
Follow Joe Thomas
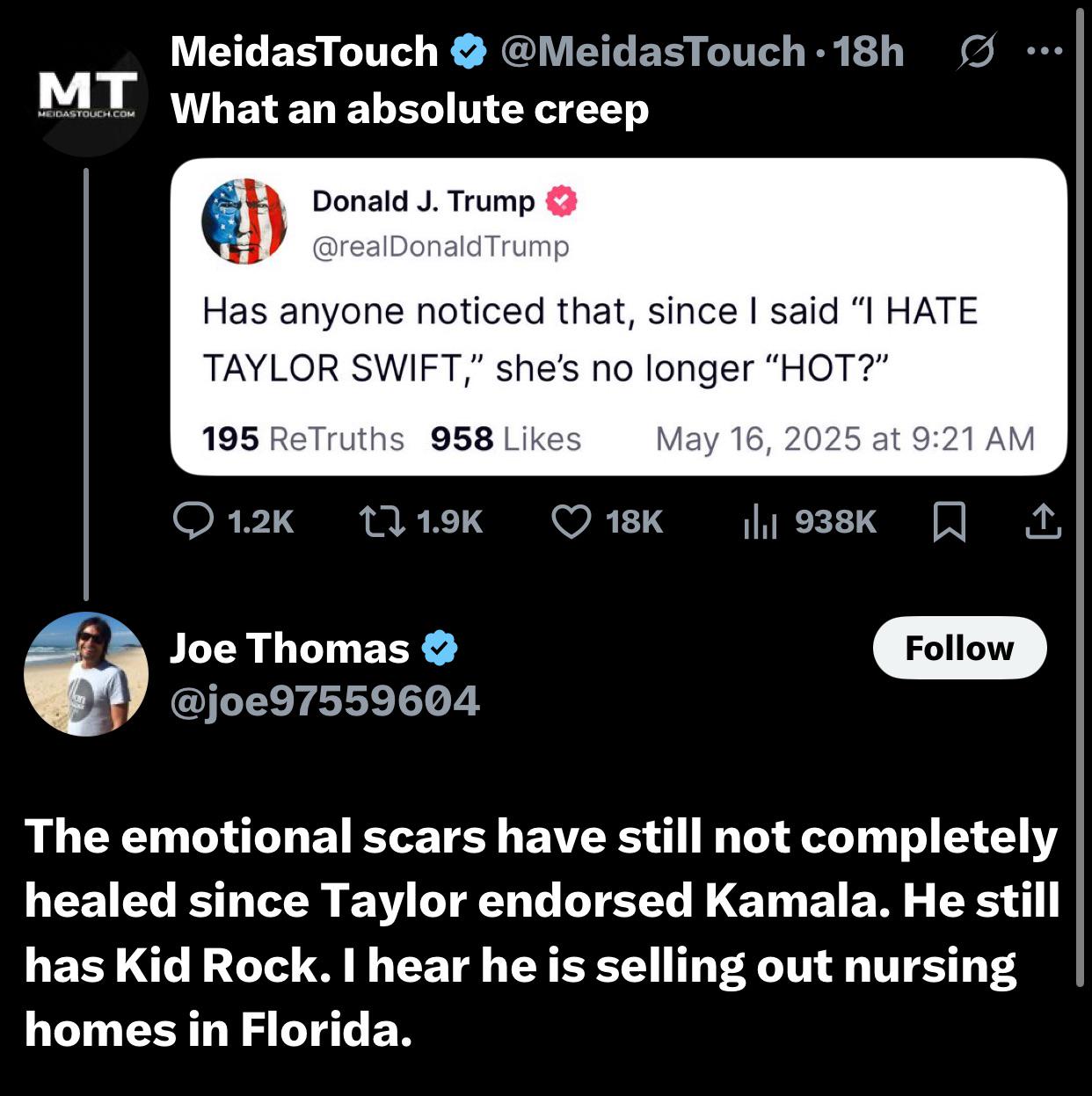coord(959,648)
